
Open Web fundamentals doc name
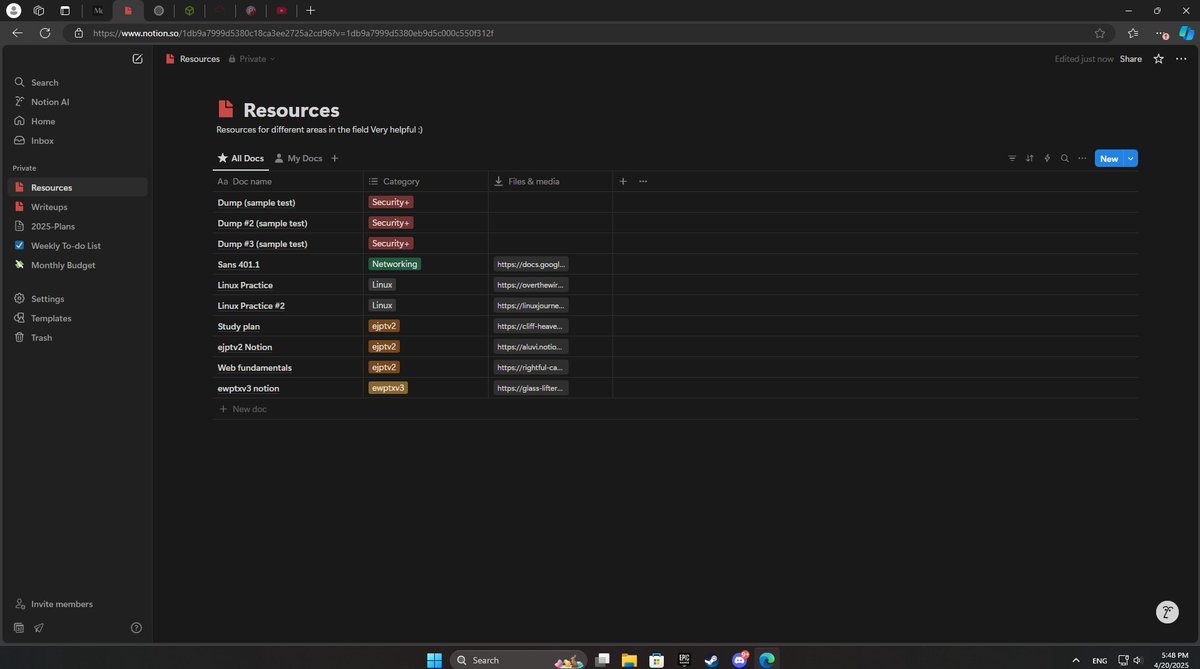255,367
